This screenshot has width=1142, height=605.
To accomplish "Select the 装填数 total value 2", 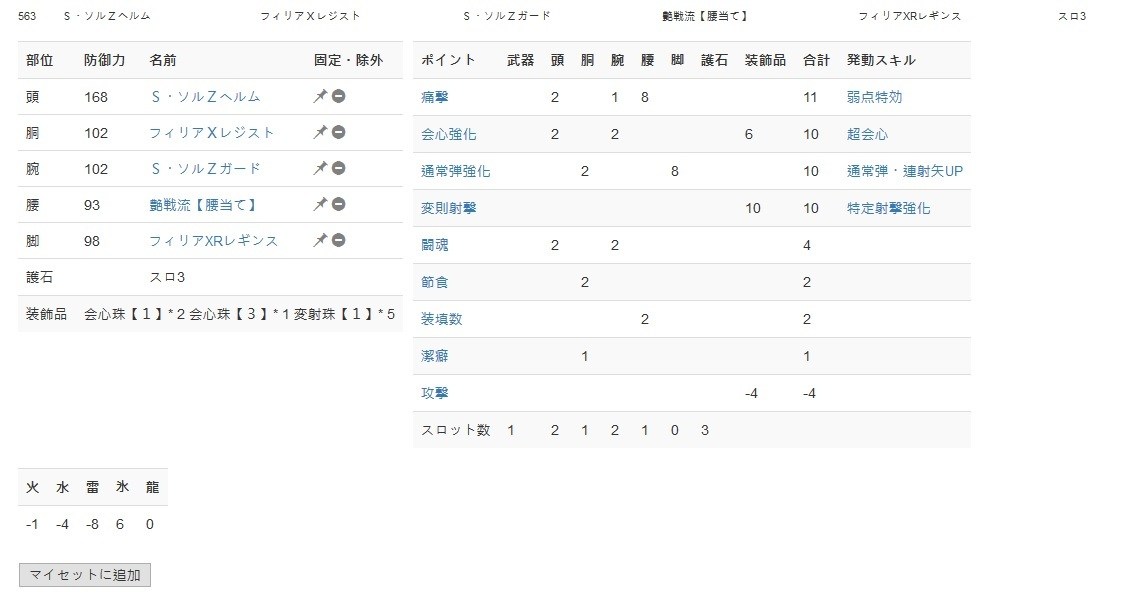I will pyautogui.click(x=807, y=319).
